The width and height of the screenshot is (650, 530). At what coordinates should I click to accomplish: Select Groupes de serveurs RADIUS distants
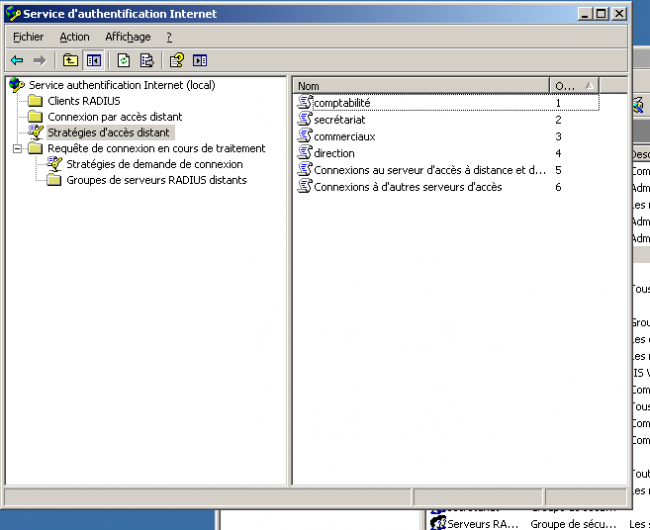click(156, 180)
